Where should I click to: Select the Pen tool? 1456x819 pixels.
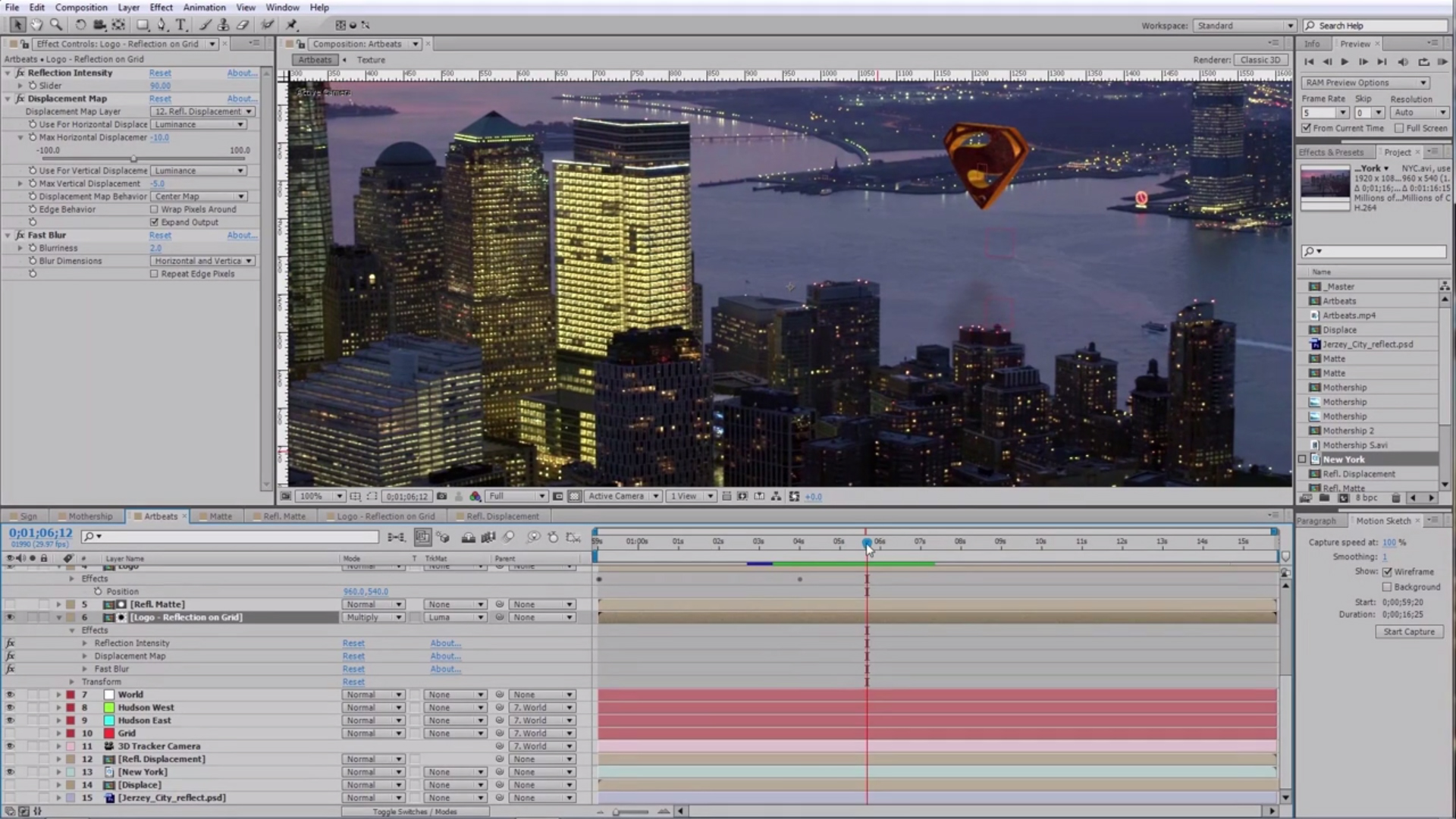162,25
